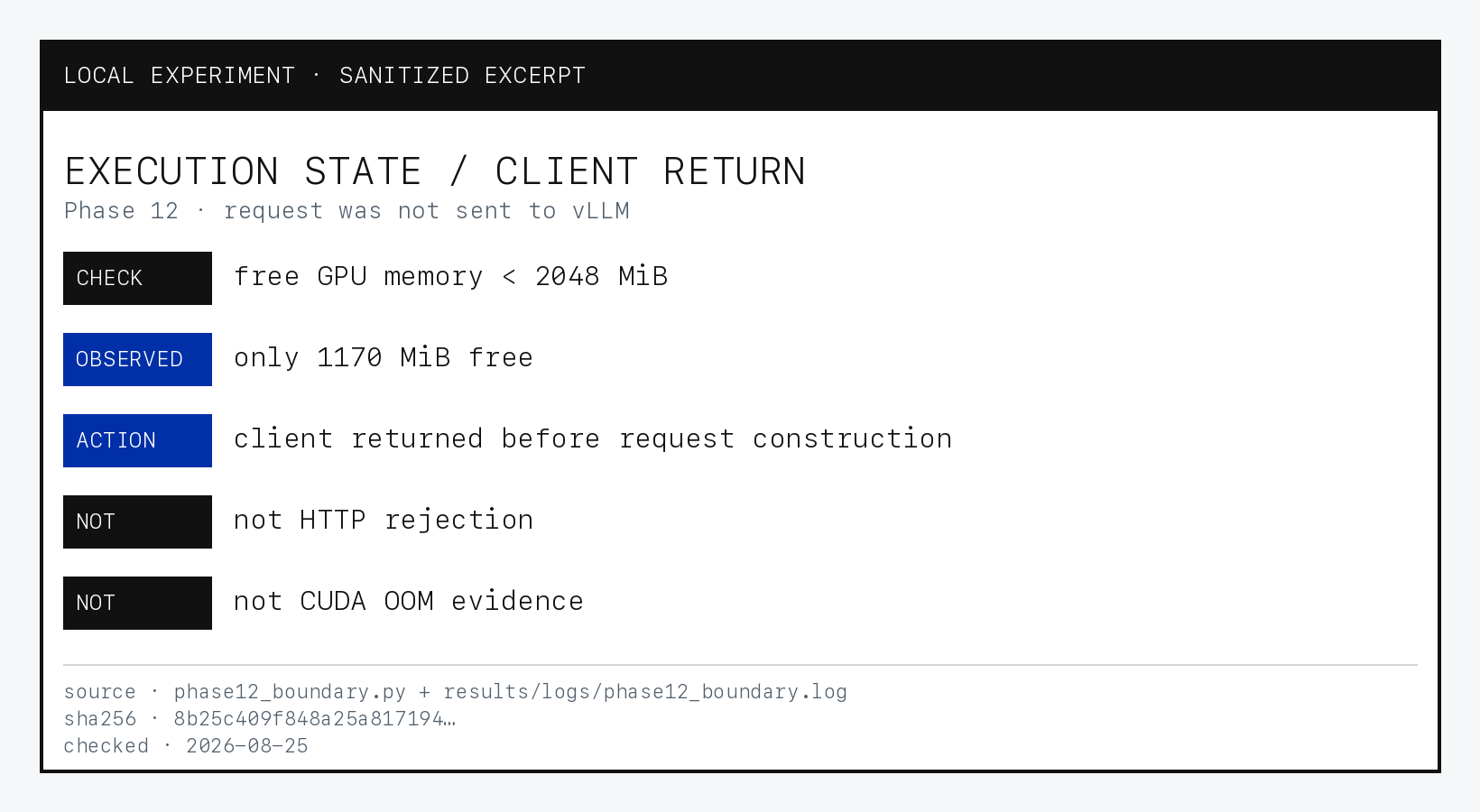
Task: Click the 'sha256' footer label
Action: (100, 719)
